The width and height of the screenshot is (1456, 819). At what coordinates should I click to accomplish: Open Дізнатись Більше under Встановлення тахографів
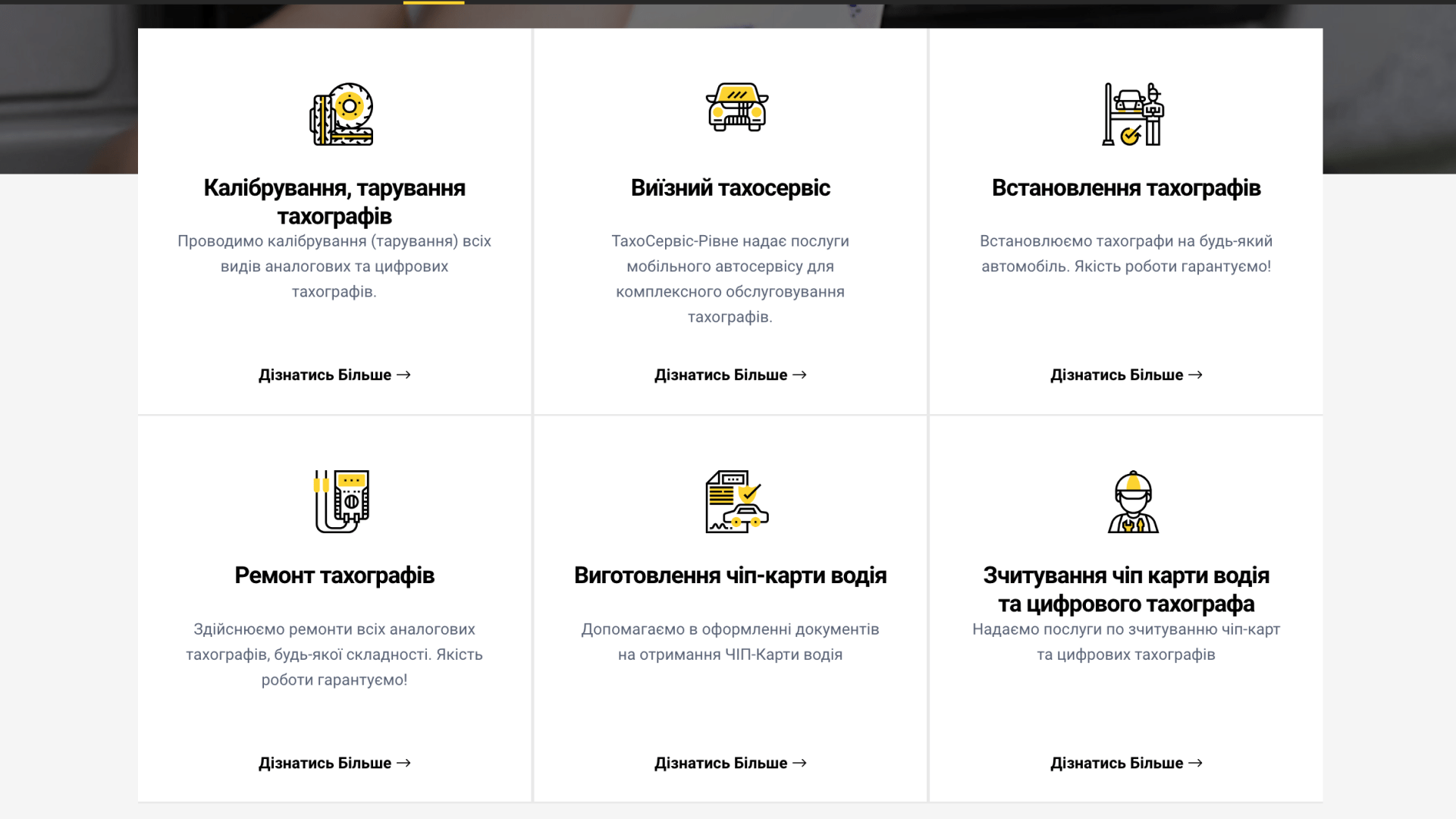[x=1126, y=375]
